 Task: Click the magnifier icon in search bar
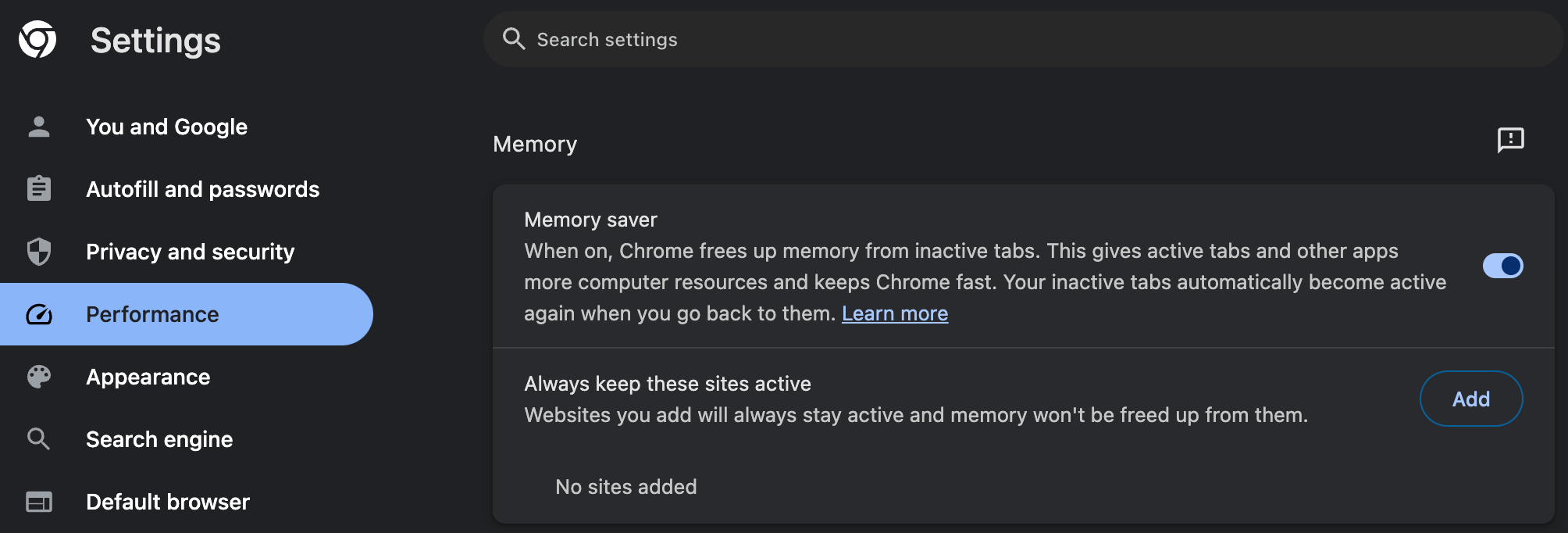tap(514, 39)
